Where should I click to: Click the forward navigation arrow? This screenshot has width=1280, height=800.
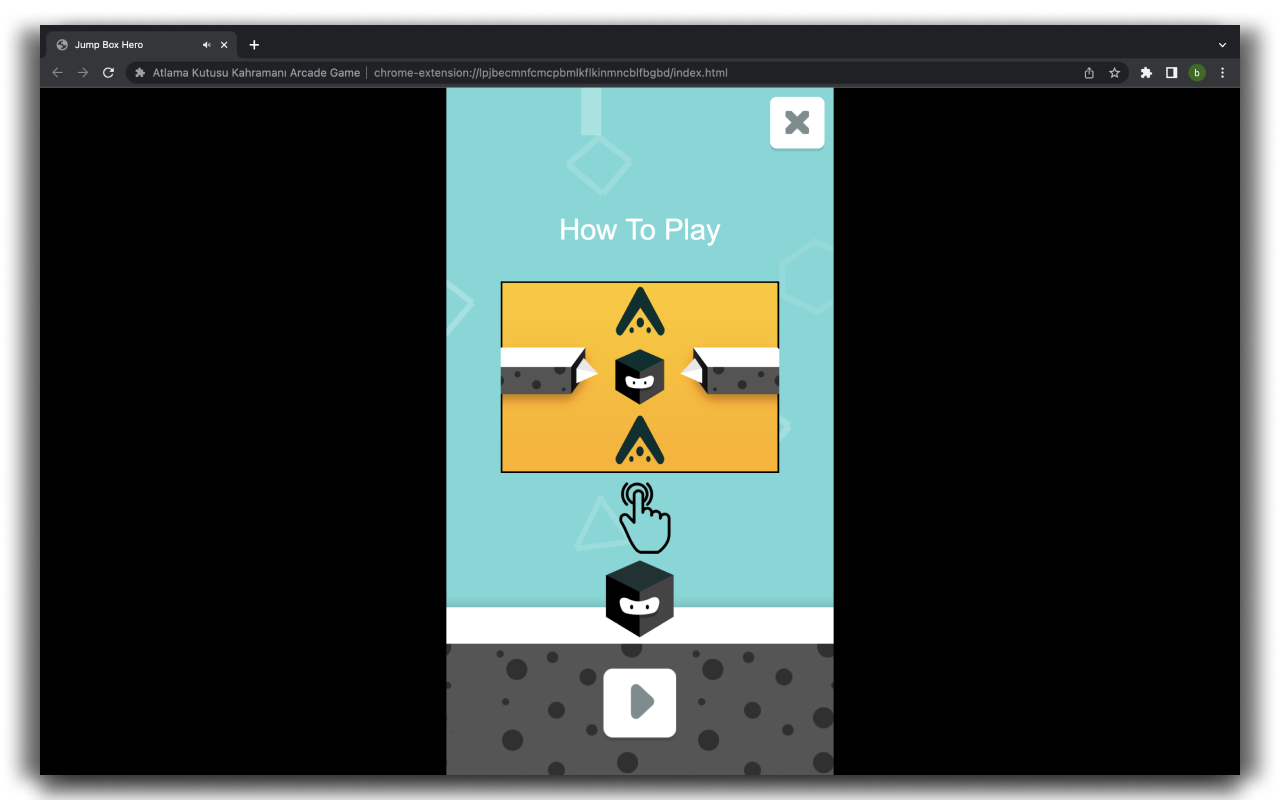click(83, 72)
